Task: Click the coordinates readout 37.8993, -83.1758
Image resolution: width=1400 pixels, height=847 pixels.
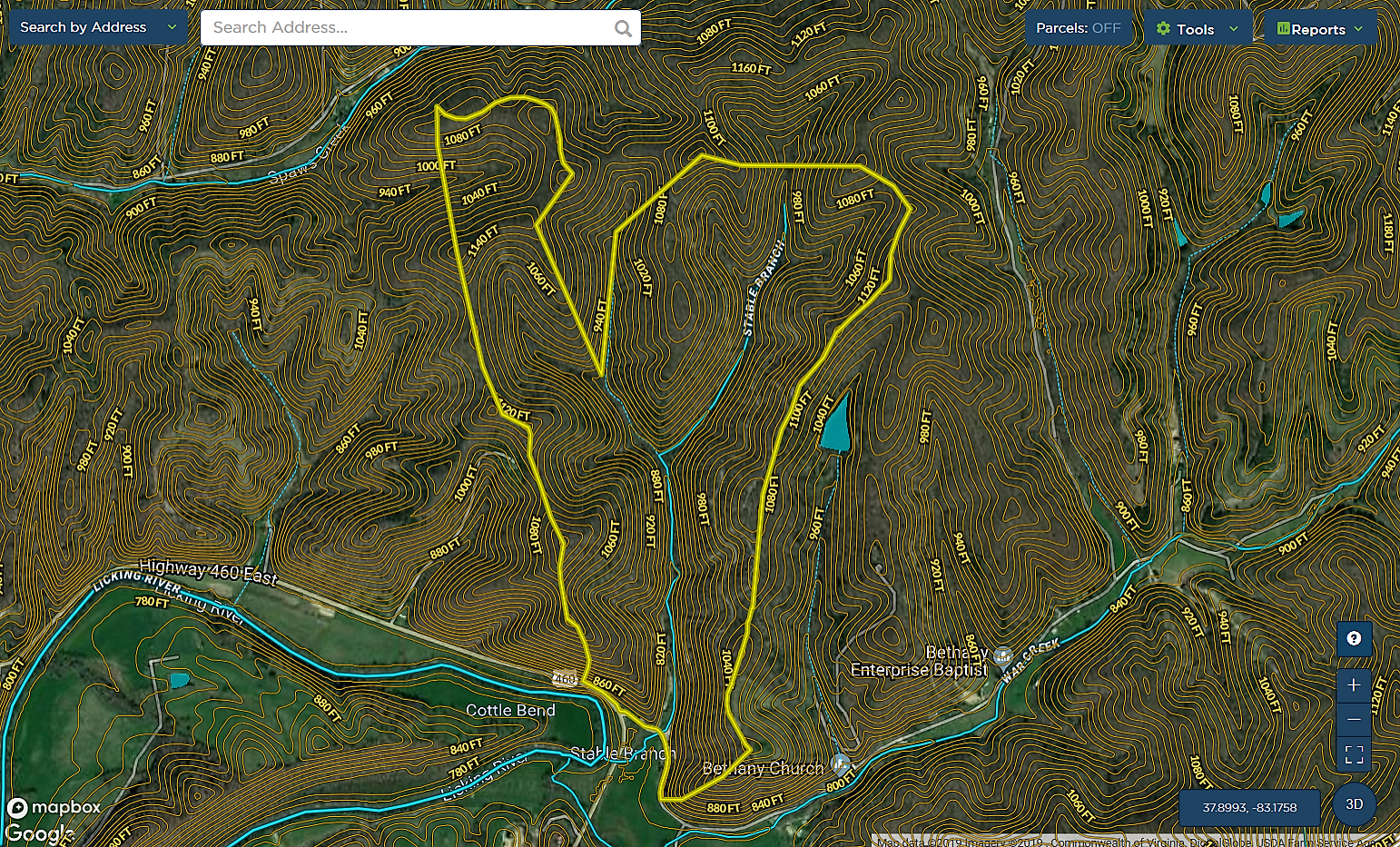Action: 1249,807
